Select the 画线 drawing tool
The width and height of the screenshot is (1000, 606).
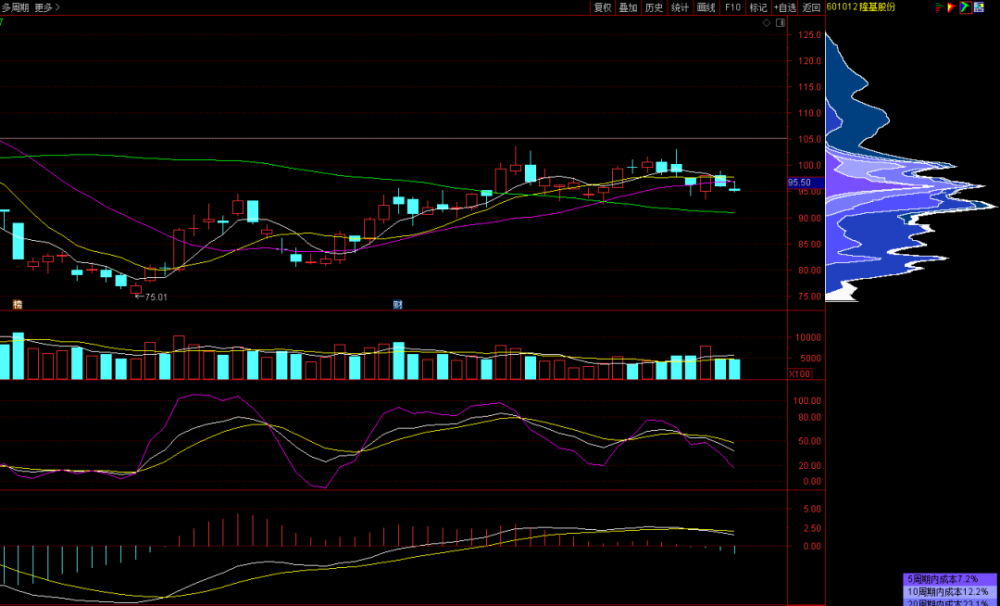(x=706, y=7)
